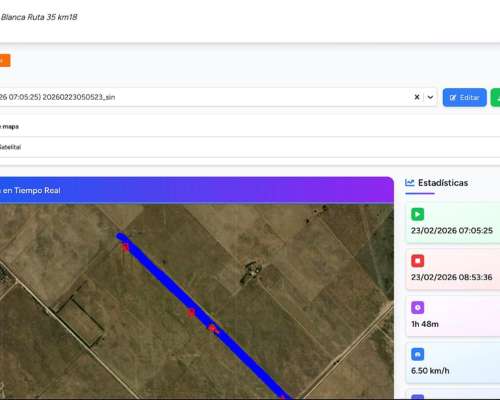Click the pencil icon in Editar button

tap(453, 98)
